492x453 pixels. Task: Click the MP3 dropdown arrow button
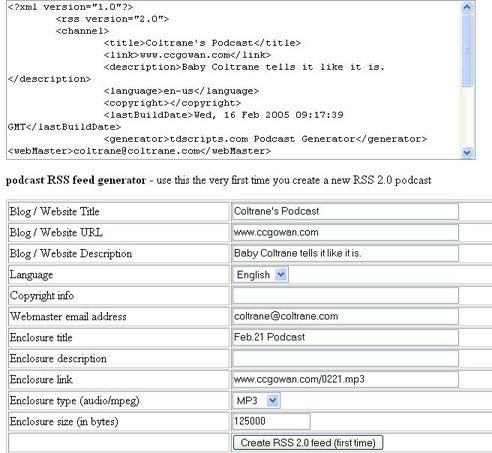tap(273, 400)
